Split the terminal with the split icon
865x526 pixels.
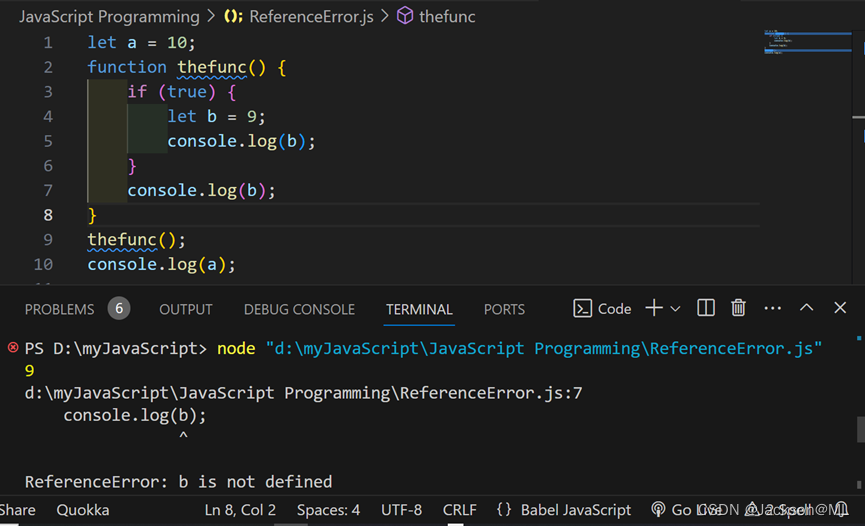[706, 308]
